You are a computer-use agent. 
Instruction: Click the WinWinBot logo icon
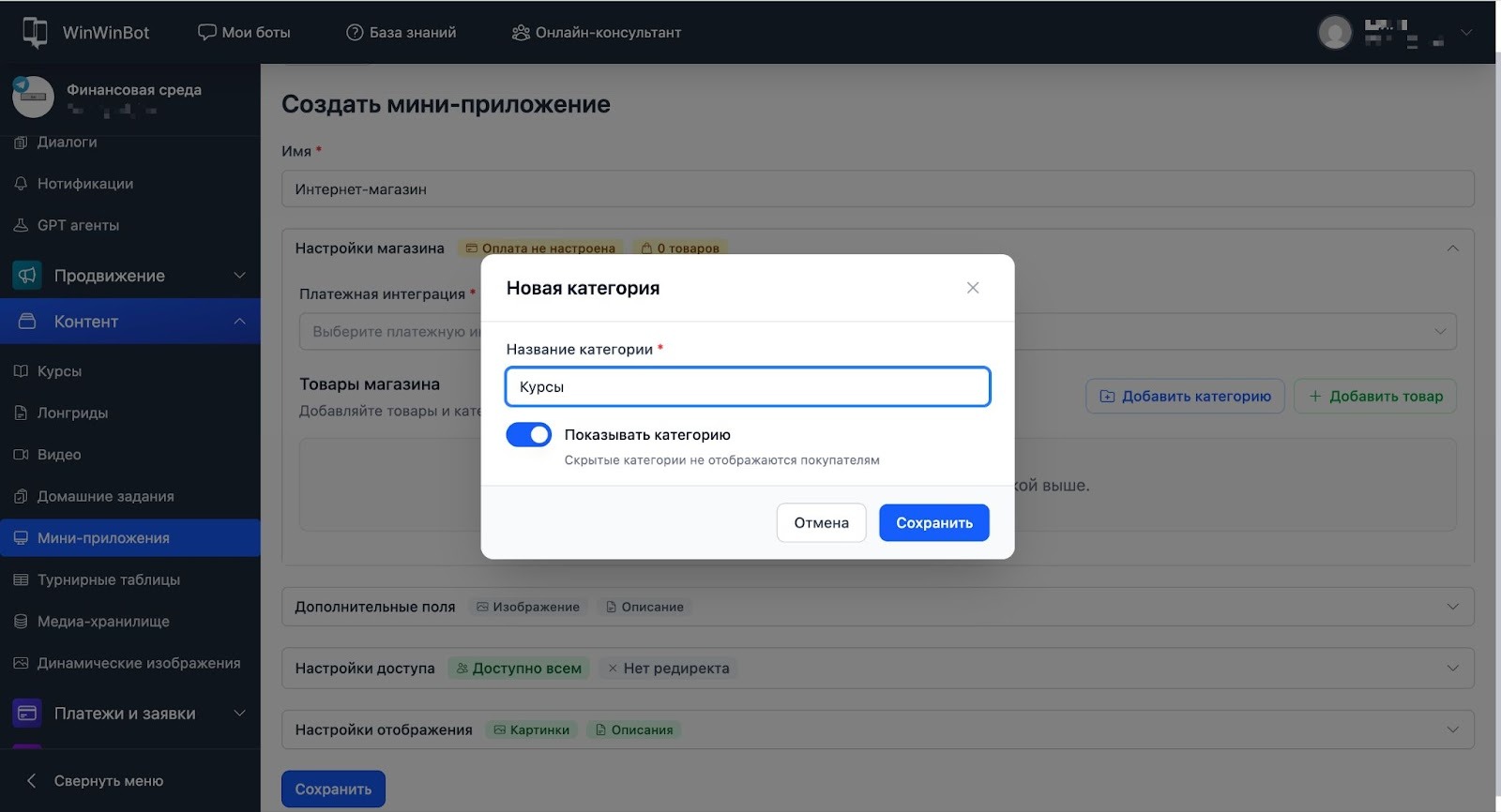point(35,32)
